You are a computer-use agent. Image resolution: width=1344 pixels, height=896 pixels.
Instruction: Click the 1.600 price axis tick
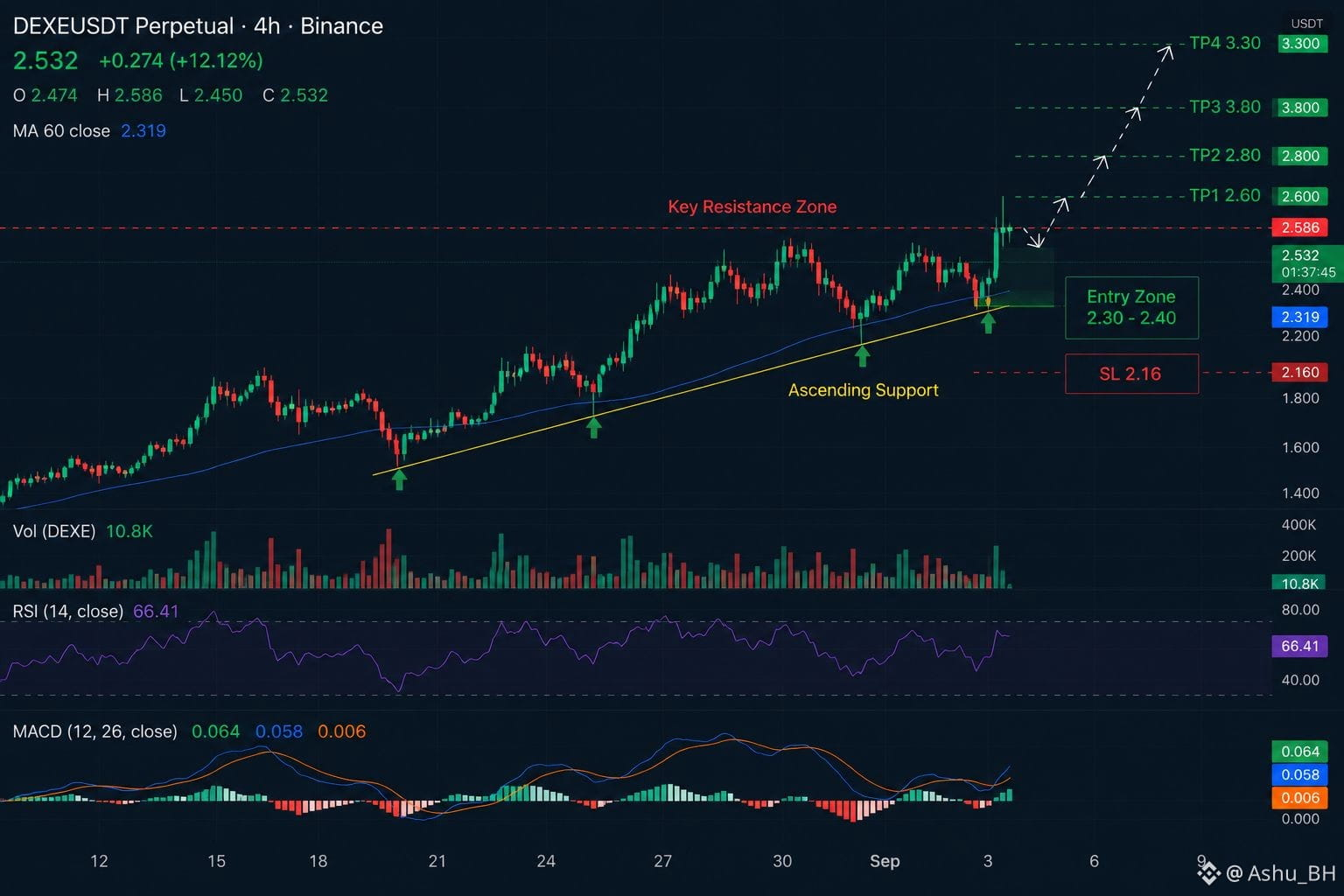(x=1300, y=447)
